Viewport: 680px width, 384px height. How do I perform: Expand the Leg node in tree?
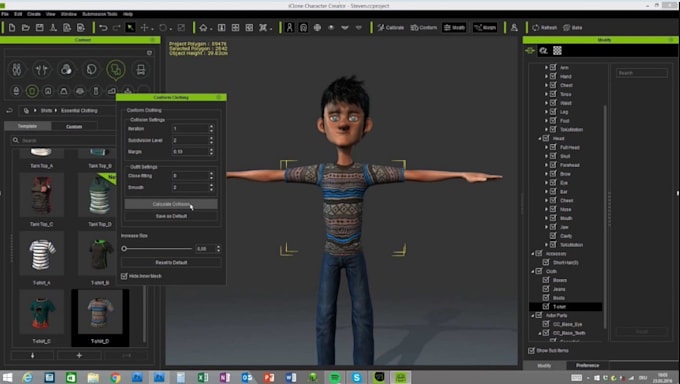point(546,112)
